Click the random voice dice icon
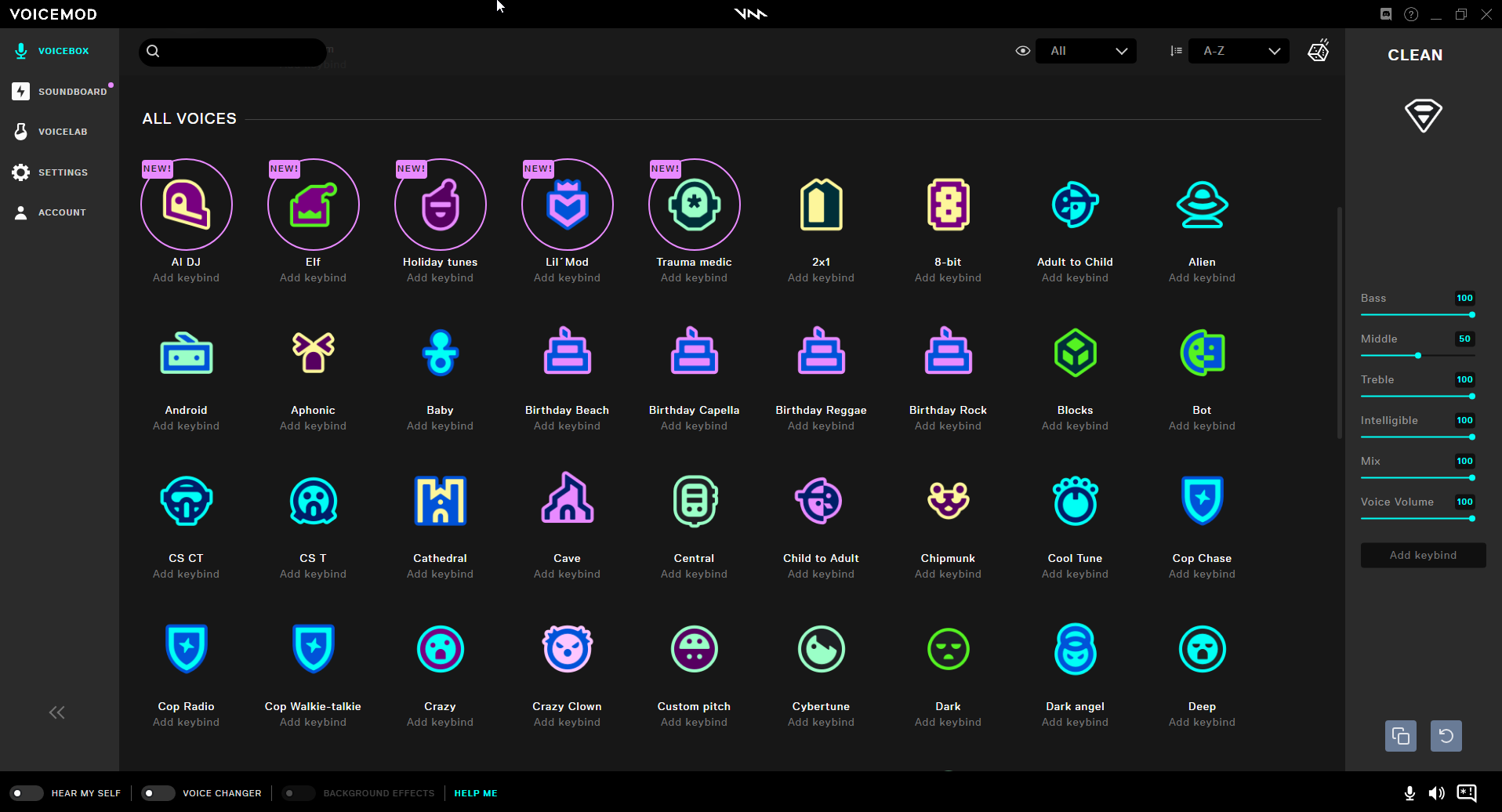The height and width of the screenshot is (812, 1502). pyautogui.click(x=1319, y=51)
